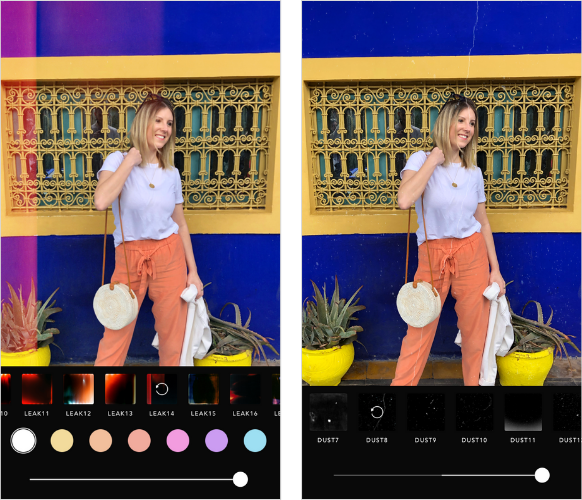Select the light blue color swatch
Image resolution: width=582 pixels, height=500 pixels.
click(x=255, y=441)
